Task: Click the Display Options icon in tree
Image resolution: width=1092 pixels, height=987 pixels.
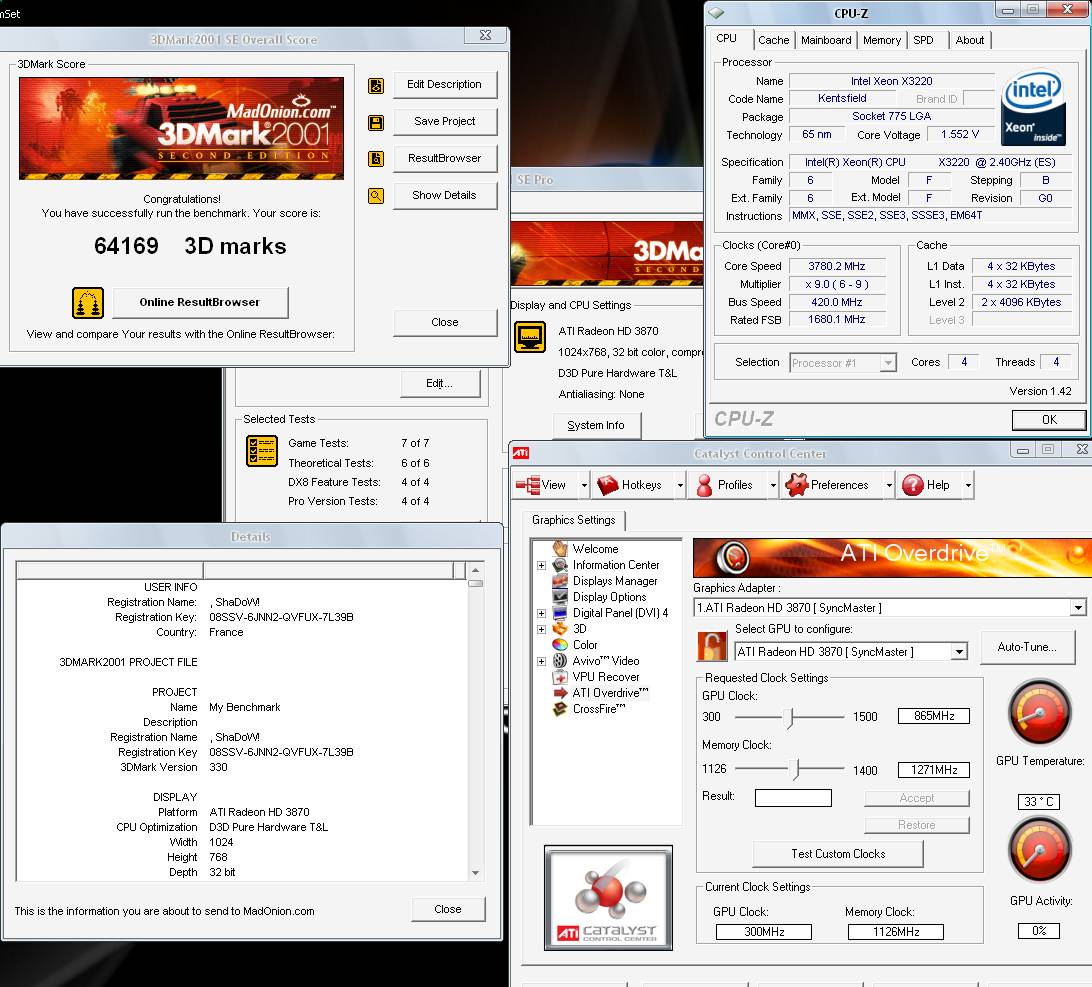Action: point(560,597)
